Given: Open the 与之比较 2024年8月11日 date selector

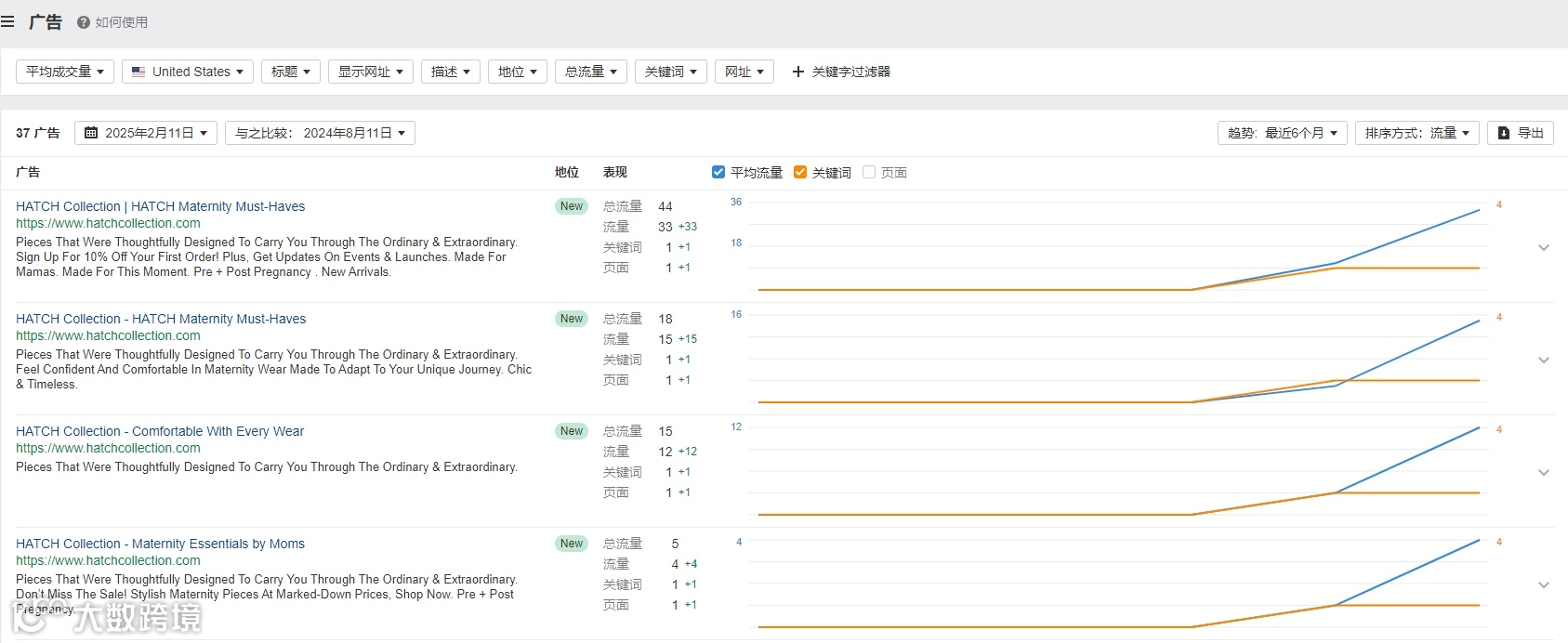Looking at the screenshot, I should [x=320, y=133].
